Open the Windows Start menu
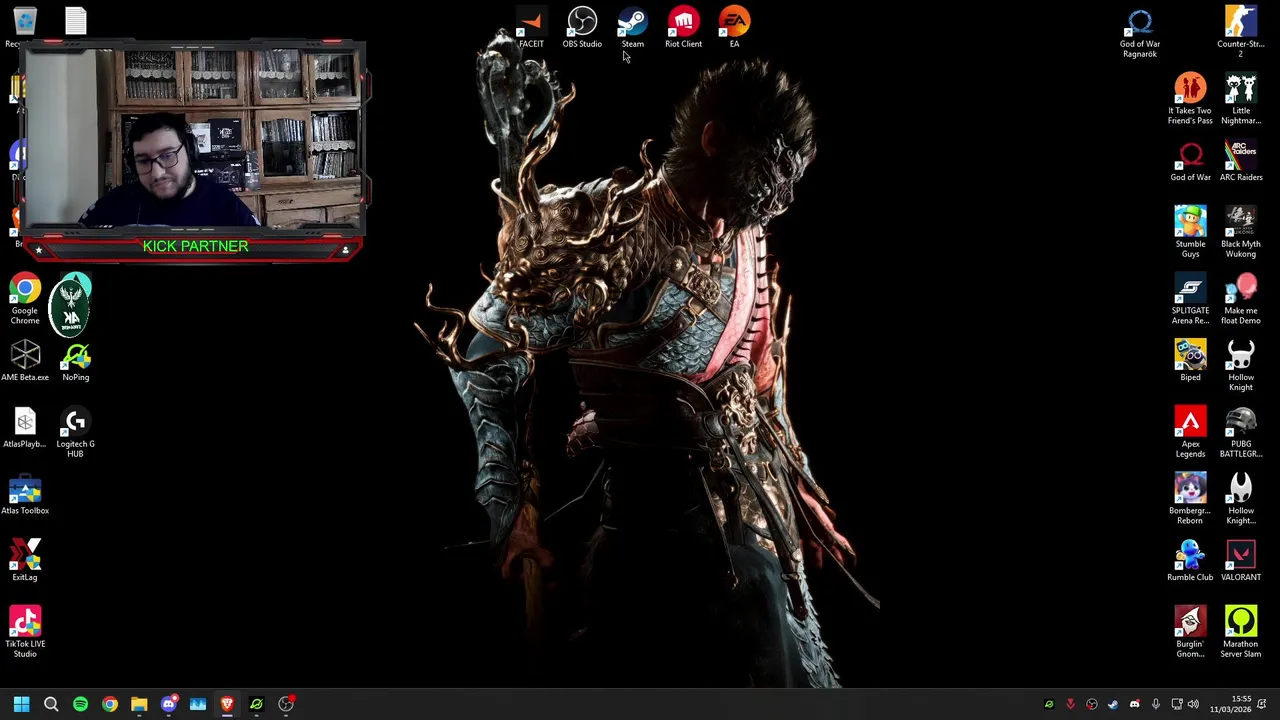The image size is (1280, 720). pos(21,704)
